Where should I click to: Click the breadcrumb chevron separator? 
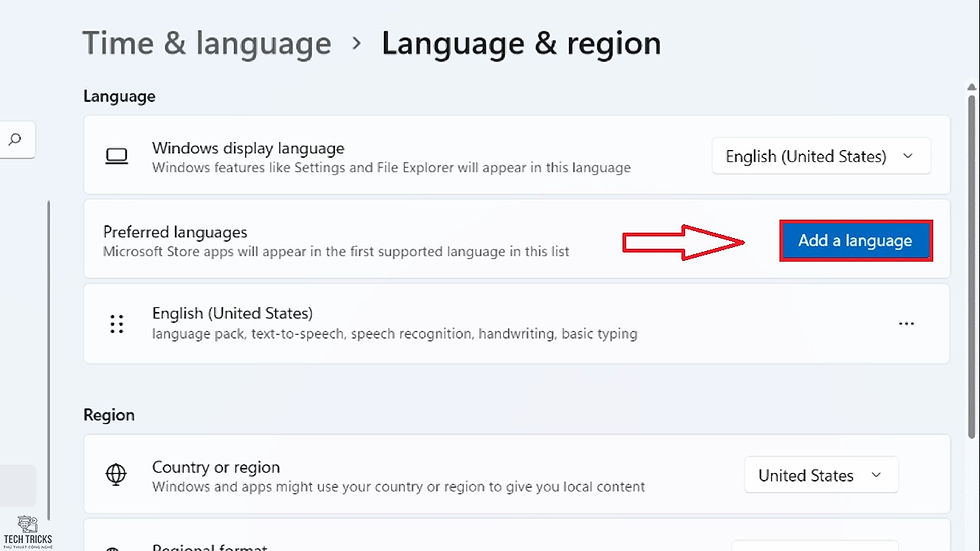(x=356, y=43)
